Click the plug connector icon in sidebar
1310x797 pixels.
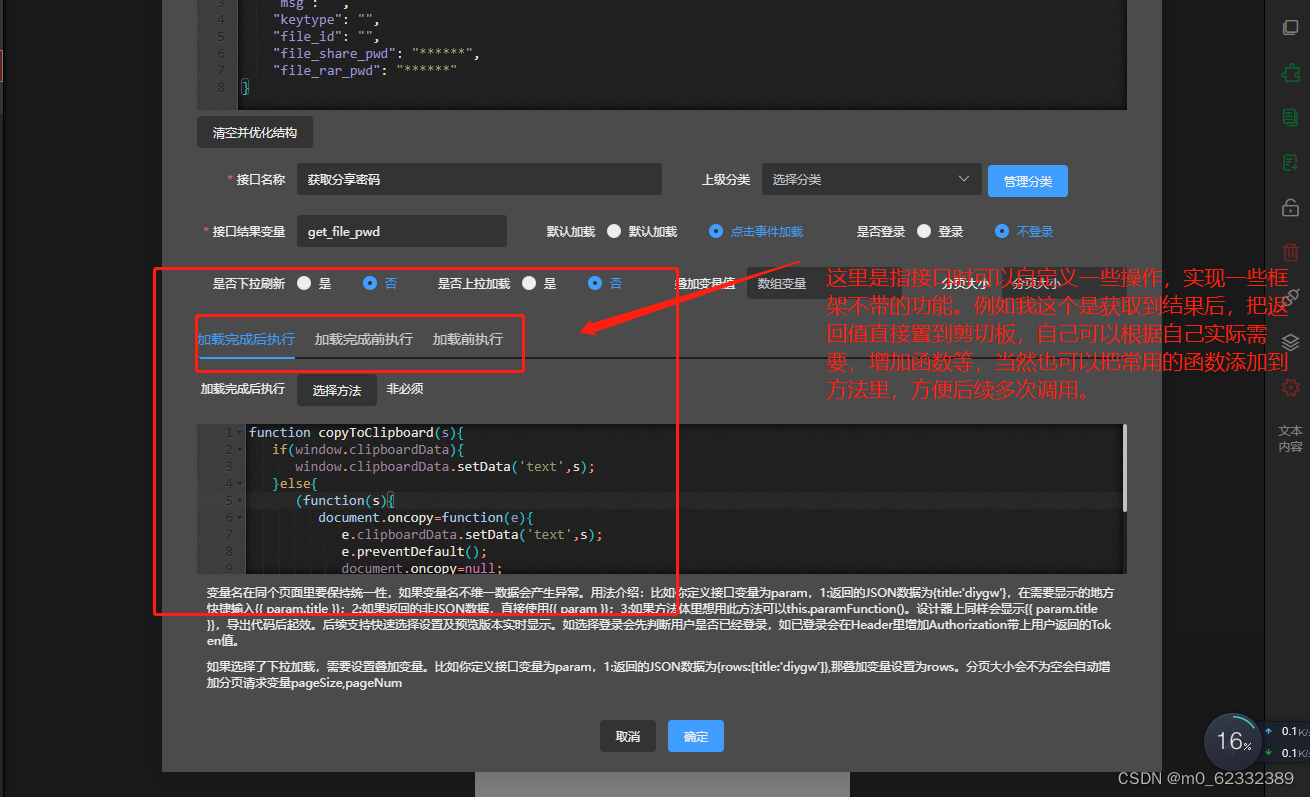[1290, 297]
